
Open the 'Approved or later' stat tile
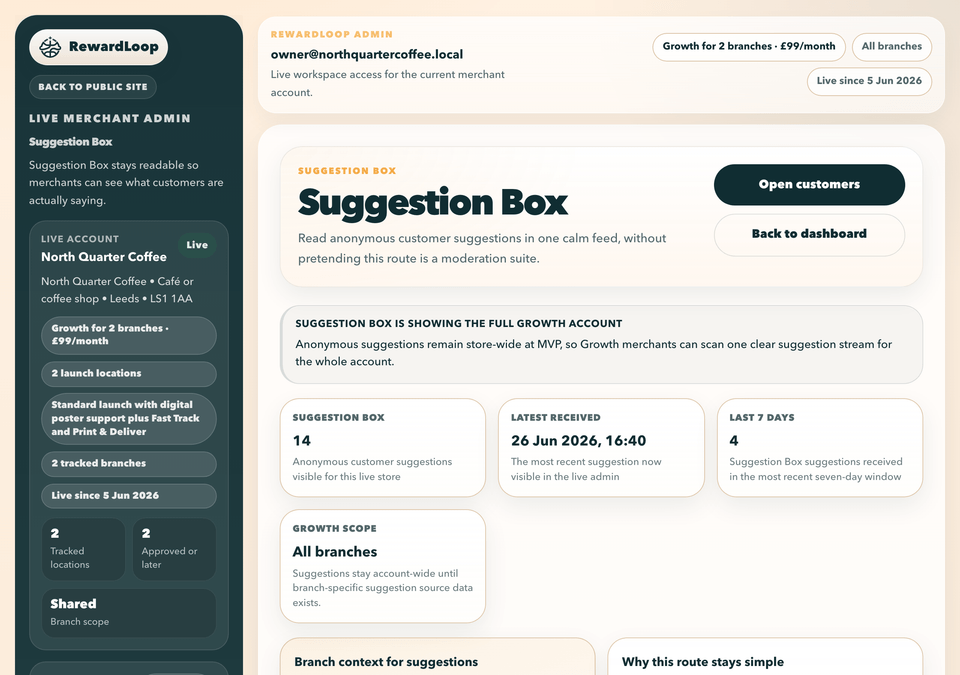(174, 549)
